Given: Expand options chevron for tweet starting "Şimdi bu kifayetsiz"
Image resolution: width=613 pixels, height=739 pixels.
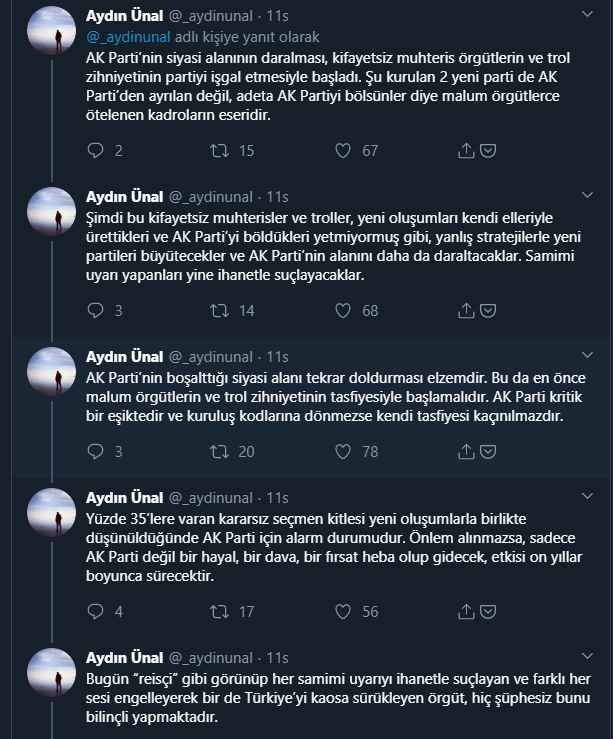Looking at the screenshot, I should tap(588, 194).
